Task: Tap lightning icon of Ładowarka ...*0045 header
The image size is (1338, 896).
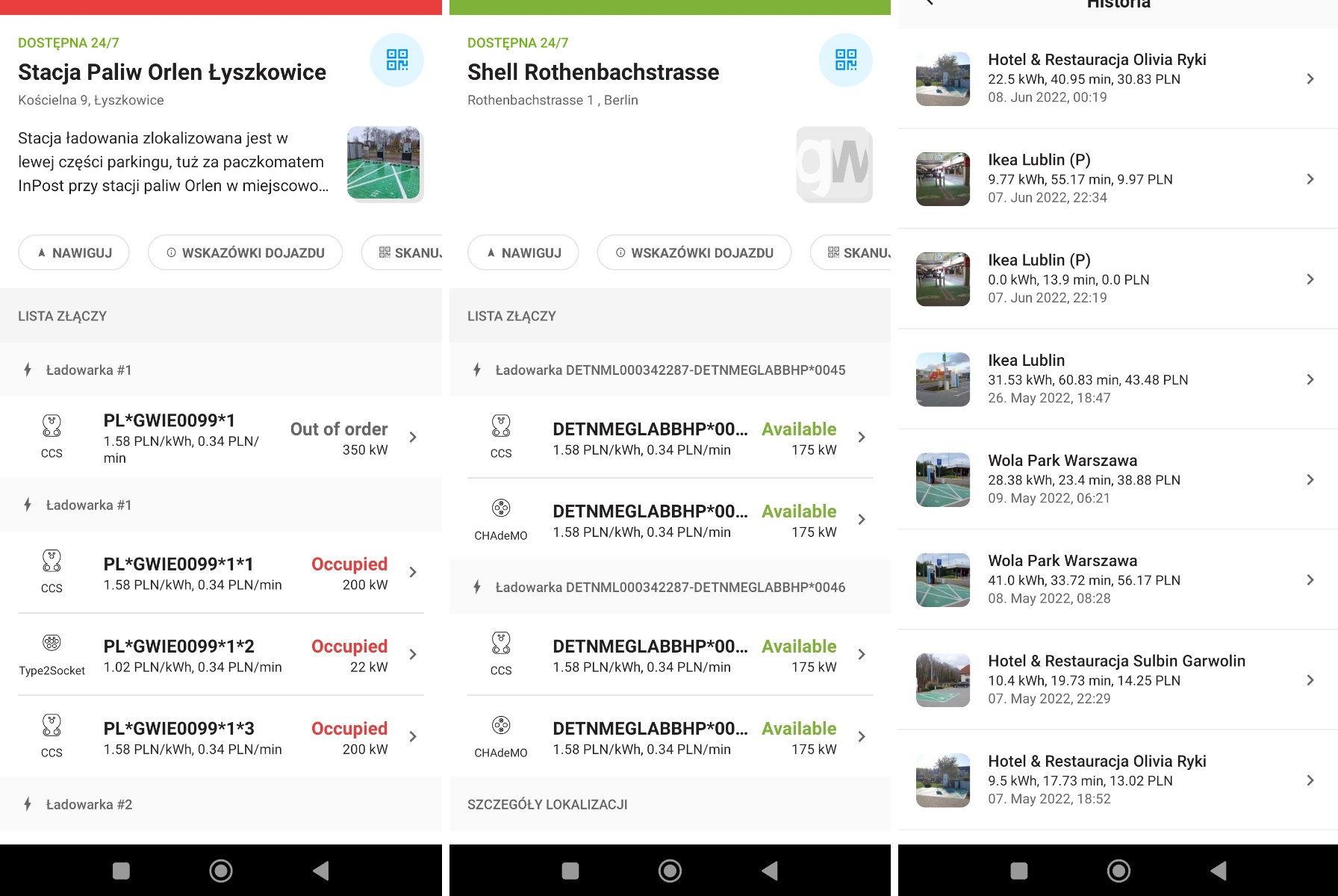Action: tap(477, 370)
